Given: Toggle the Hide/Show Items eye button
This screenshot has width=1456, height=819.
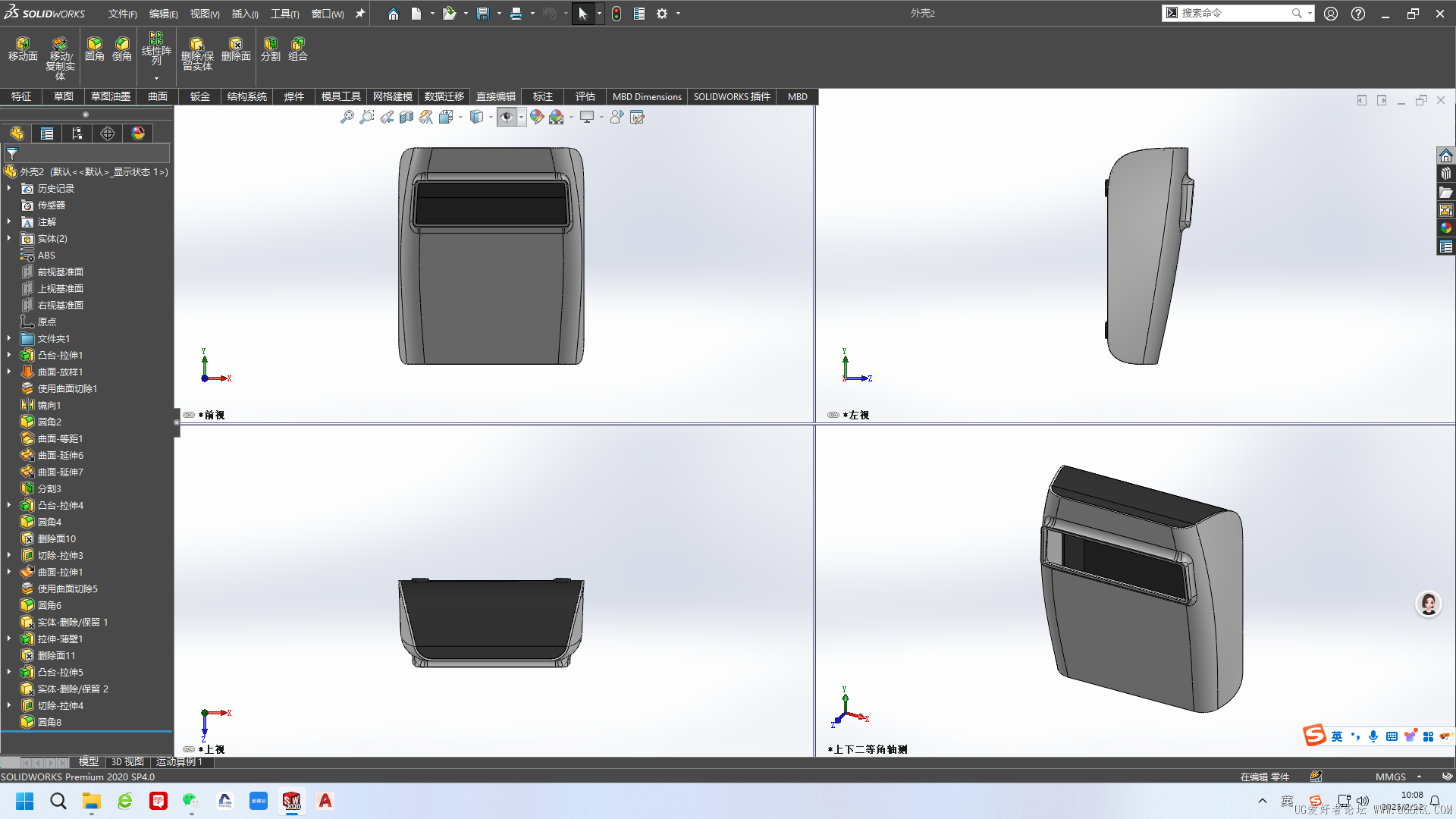Looking at the screenshot, I should coord(507,117).
